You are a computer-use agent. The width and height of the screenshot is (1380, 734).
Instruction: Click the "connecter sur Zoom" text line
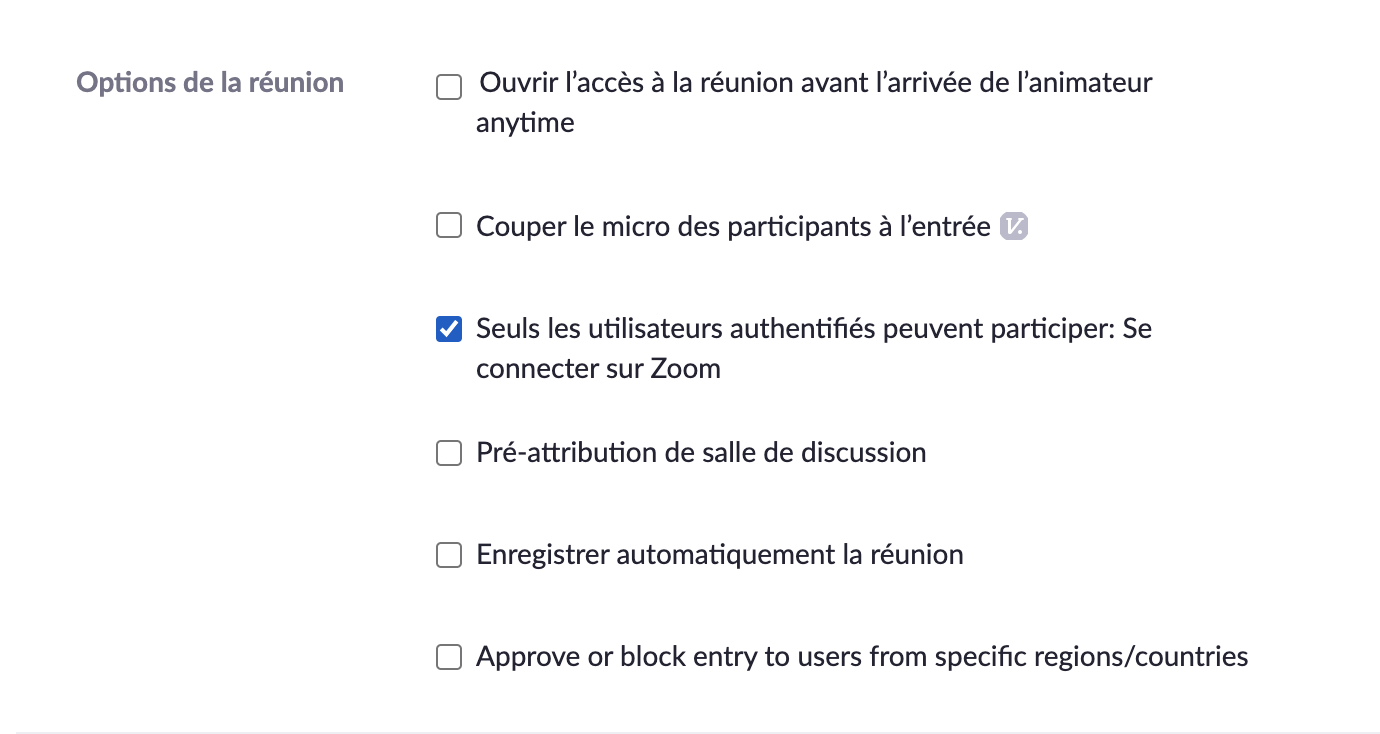[598, 369]
